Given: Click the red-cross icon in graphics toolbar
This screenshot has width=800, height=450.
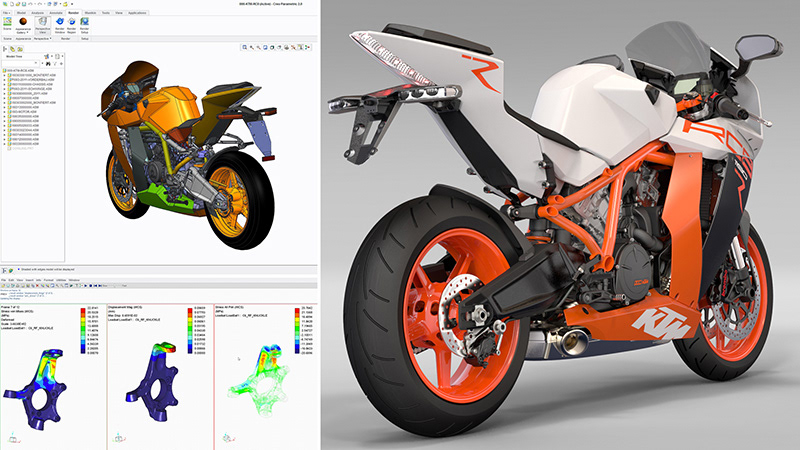Looking at the screenshot, I should [293, 47].
